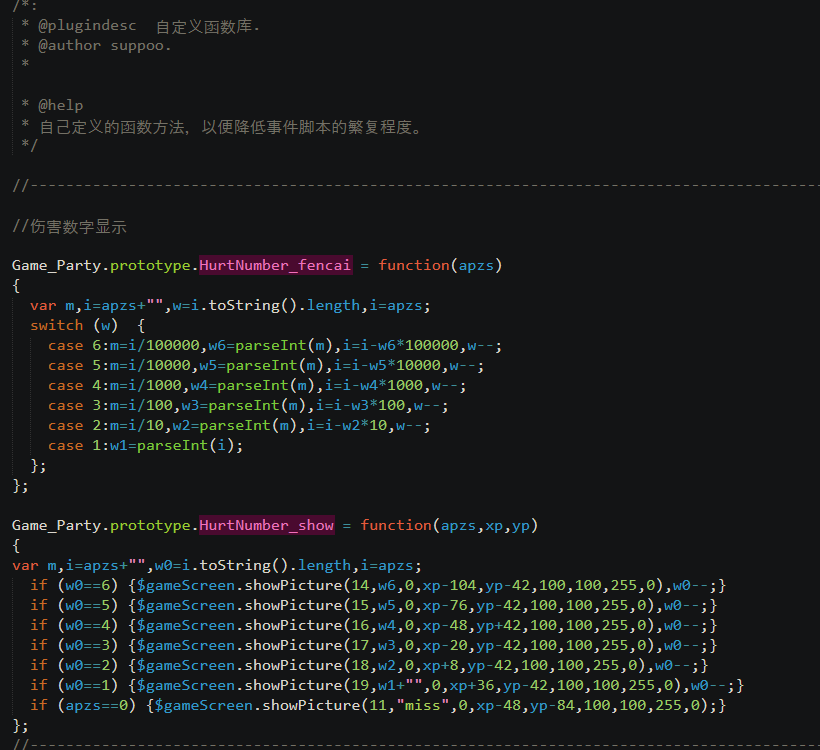Click the 'if (apzs==0)' miss line
Screen dimensions: 820x750
click(x=378, y=705)
